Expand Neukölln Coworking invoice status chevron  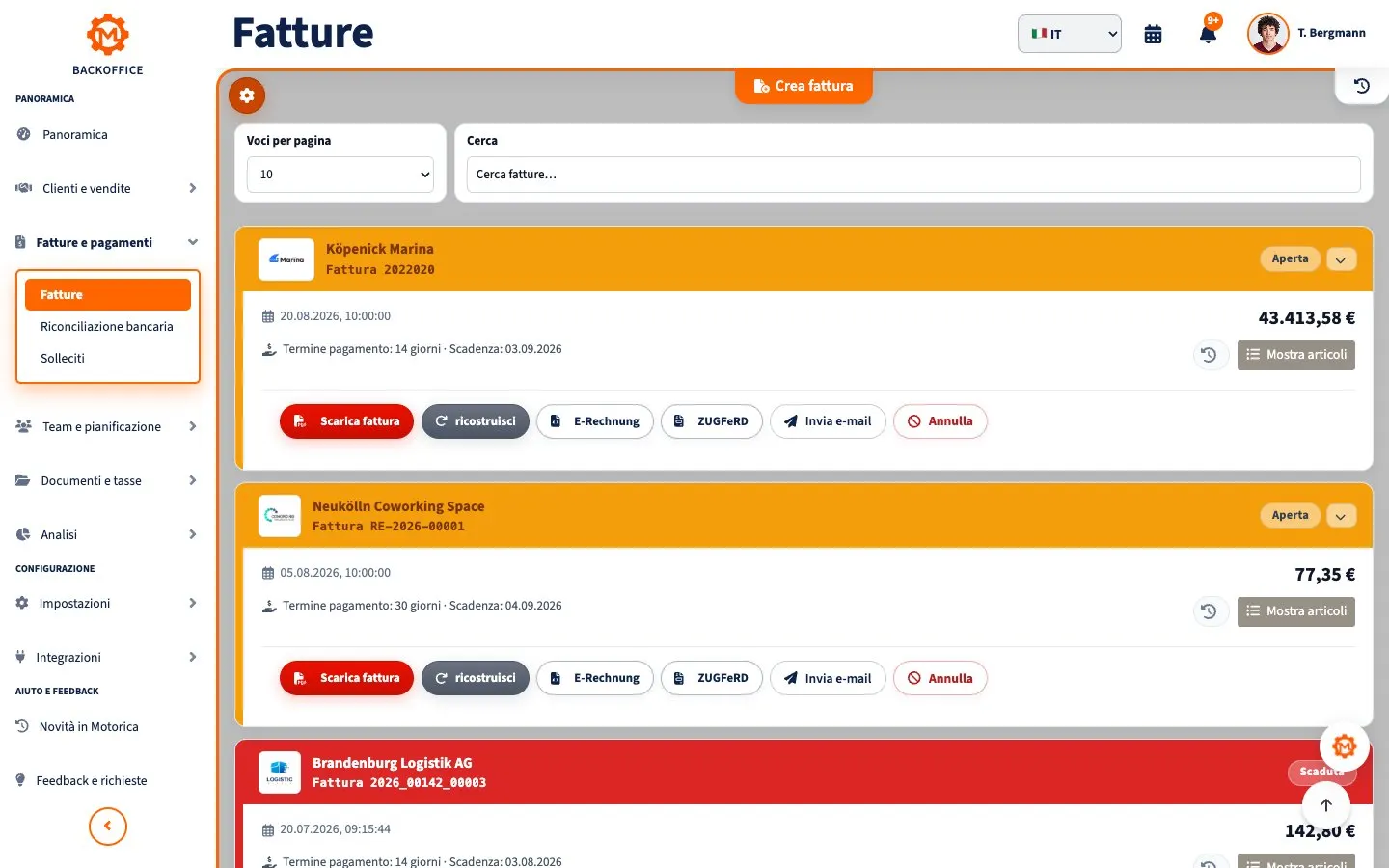click(1341, 516)
